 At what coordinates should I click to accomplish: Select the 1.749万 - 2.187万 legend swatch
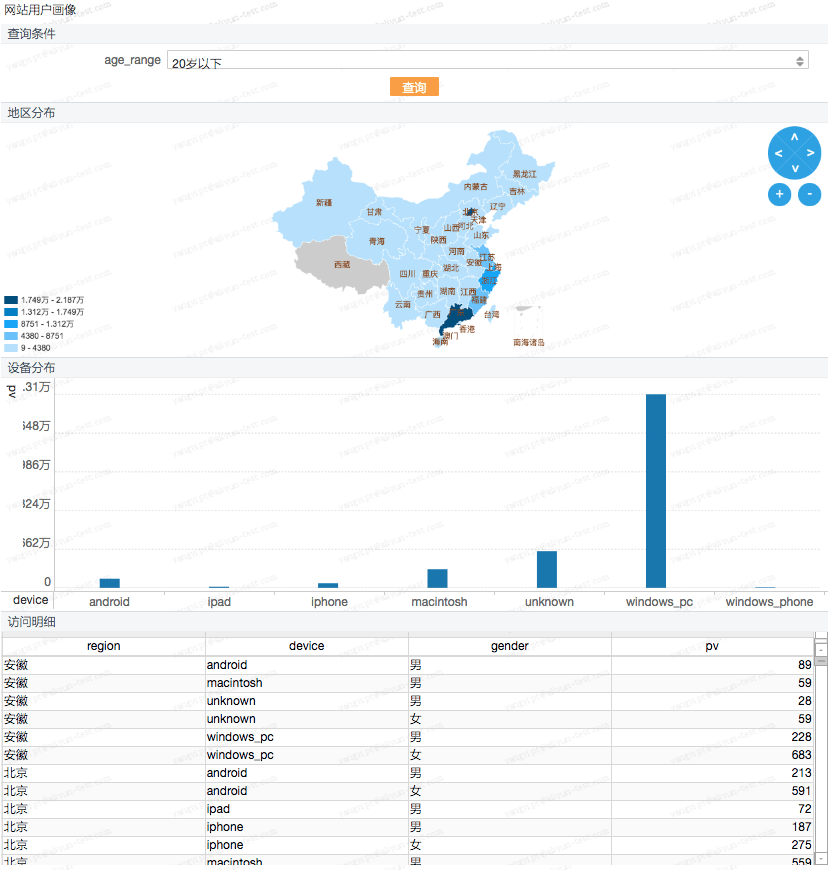tap(11, 300)
